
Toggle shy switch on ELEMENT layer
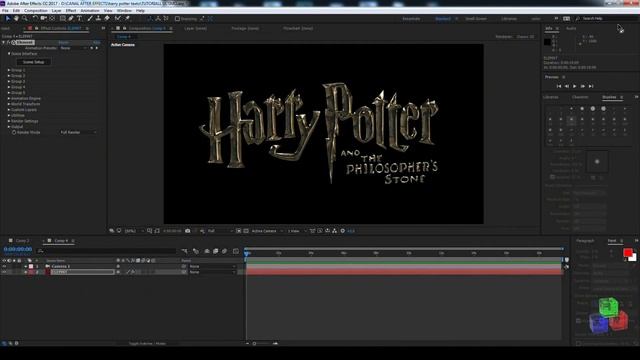(x=118, y=272)
